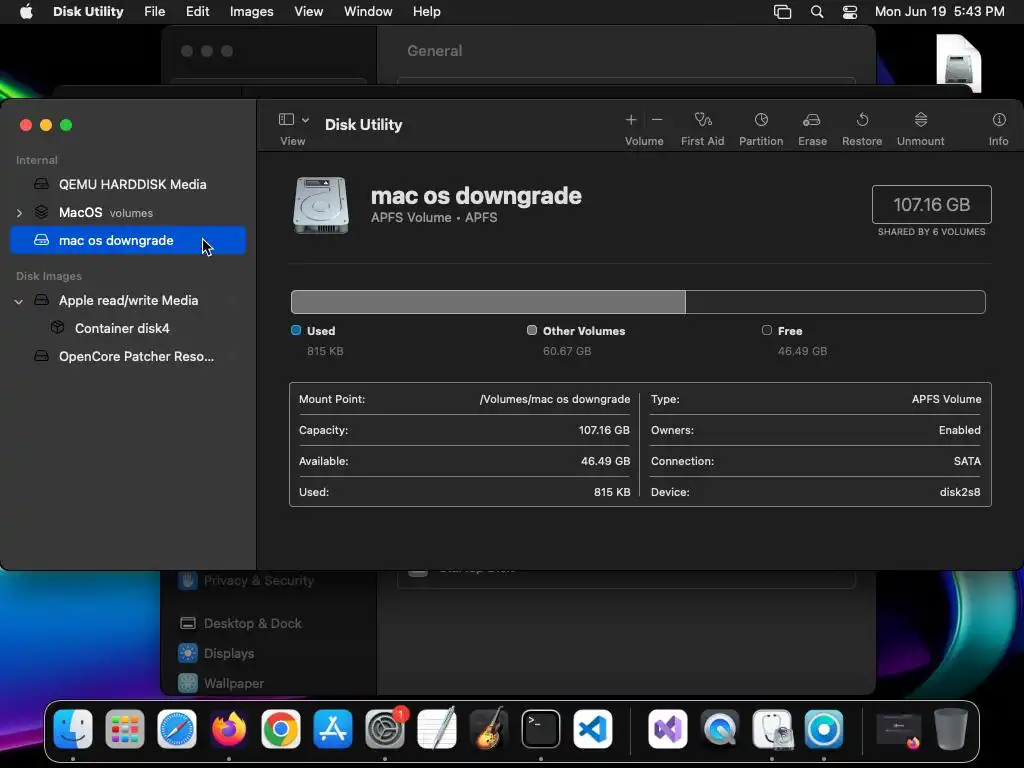Launch Firefox from the Dock
This screenshot has height=768, width=1024.
pyautogui.click(x=229, y=729)
